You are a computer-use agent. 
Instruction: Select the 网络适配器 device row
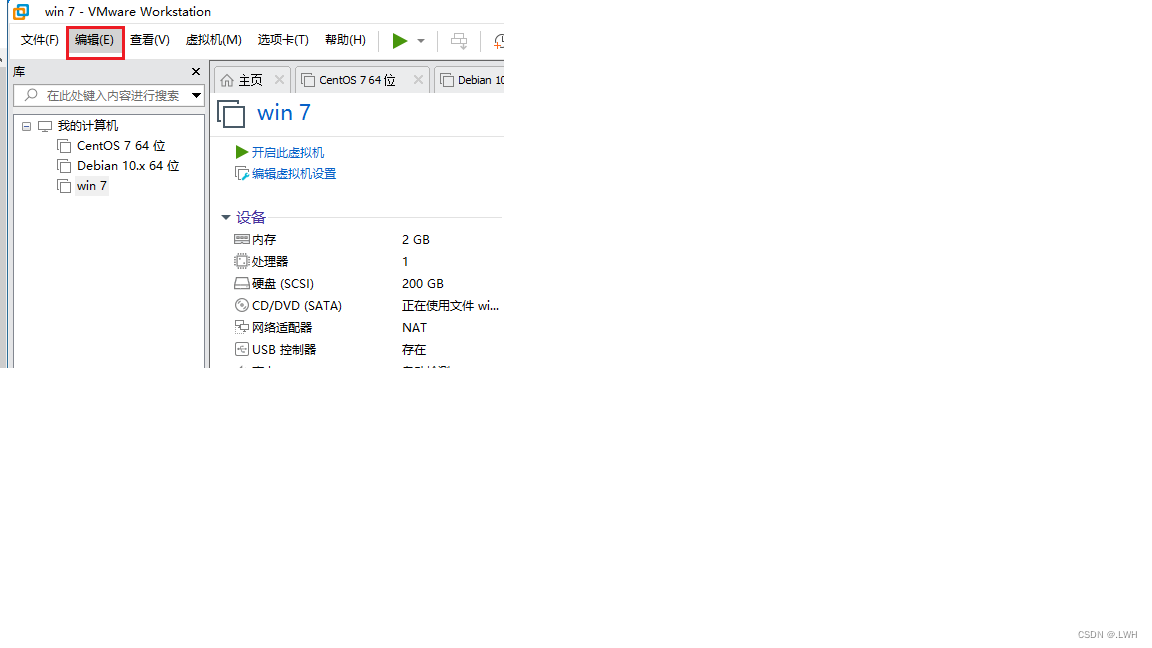tap(367, 328)
